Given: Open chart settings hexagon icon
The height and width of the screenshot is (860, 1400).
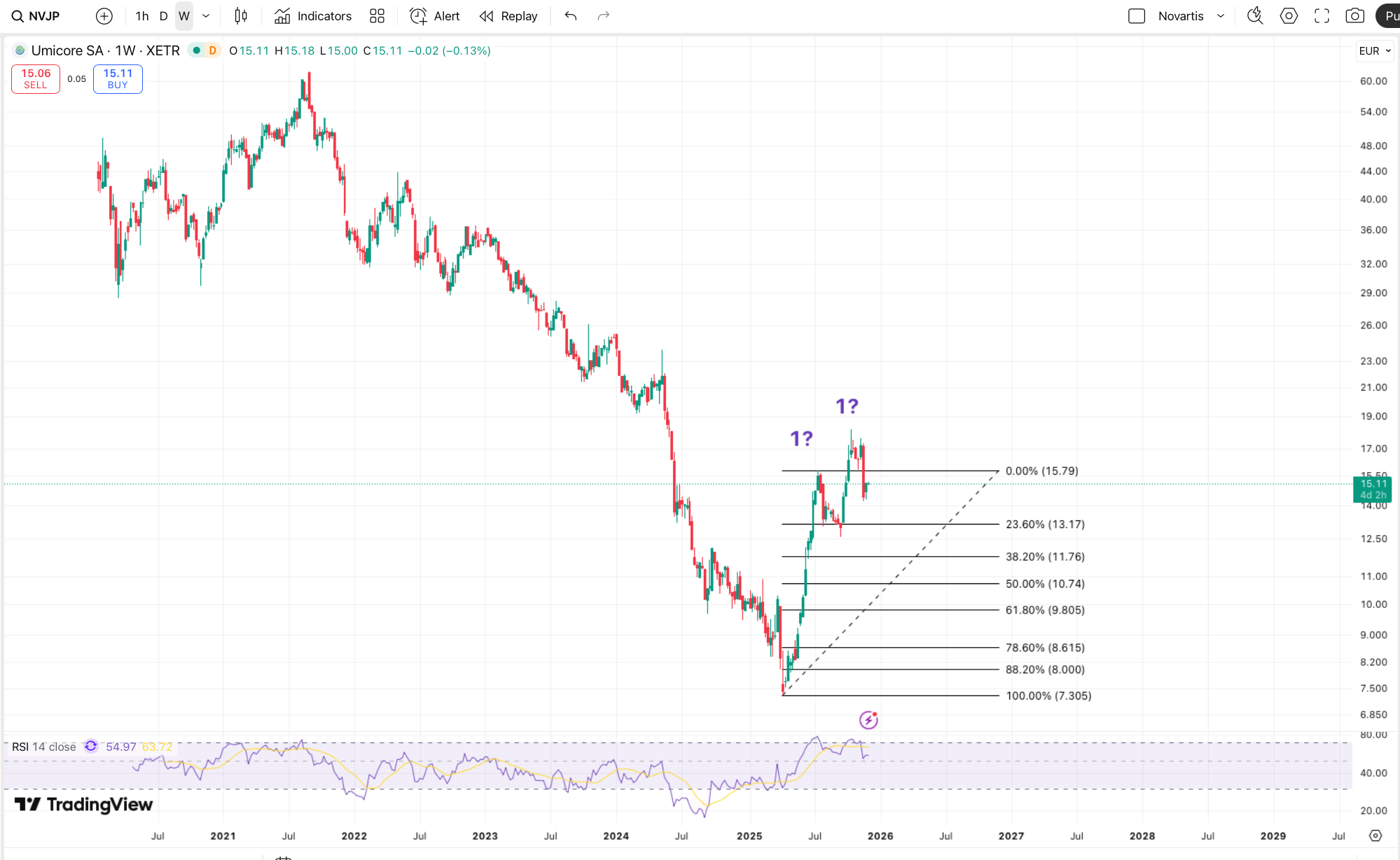Looking at the screenshot, I should pyautogui.click(x=1289, y=16).
